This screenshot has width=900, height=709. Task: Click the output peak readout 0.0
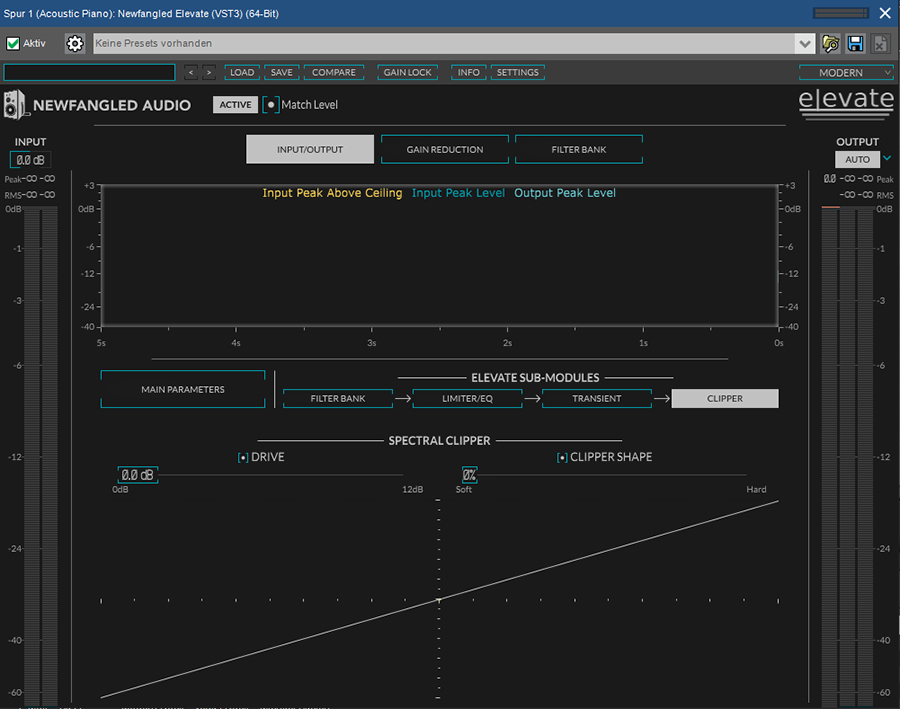[830, 179]
